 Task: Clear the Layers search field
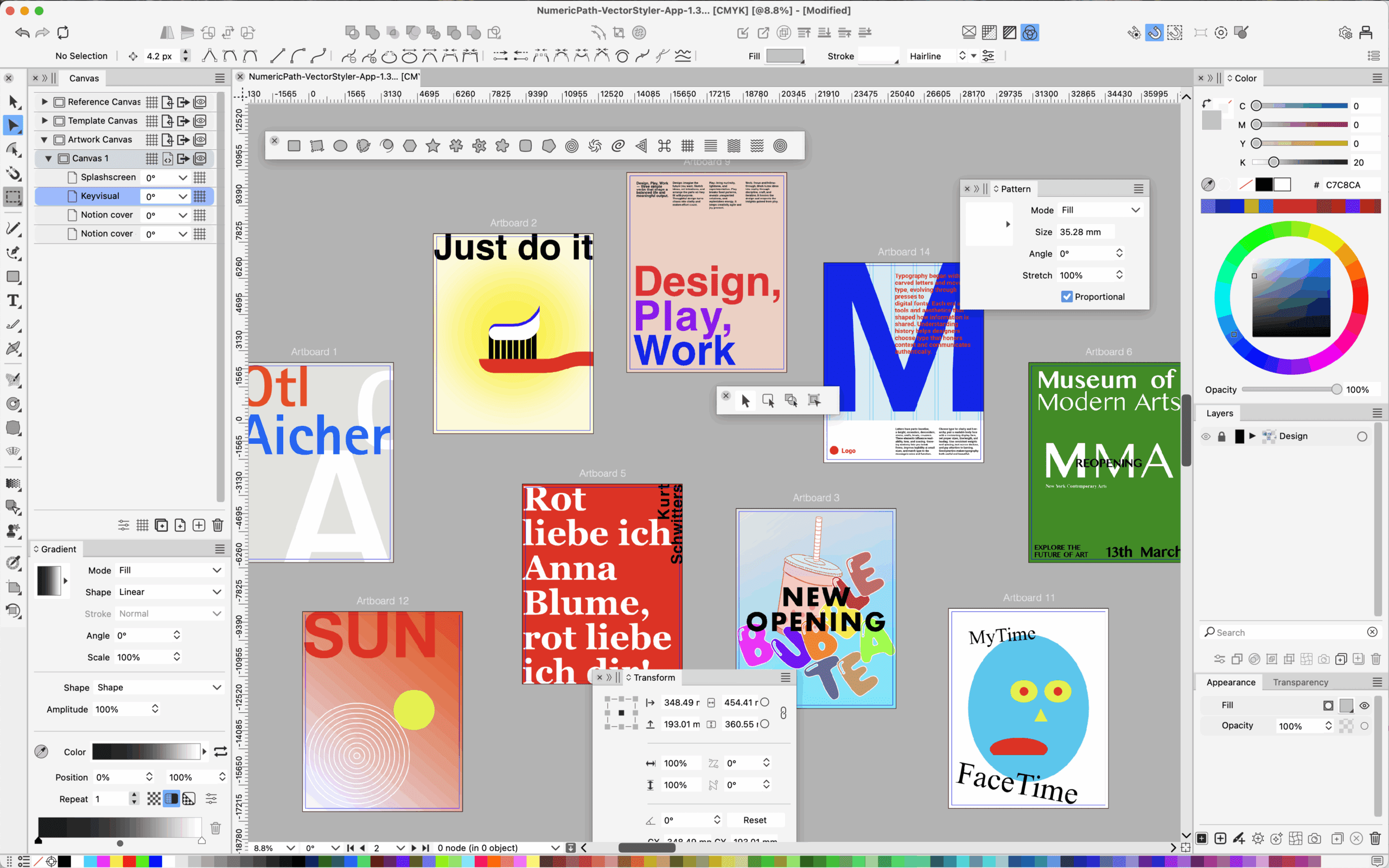point(1372,631)
